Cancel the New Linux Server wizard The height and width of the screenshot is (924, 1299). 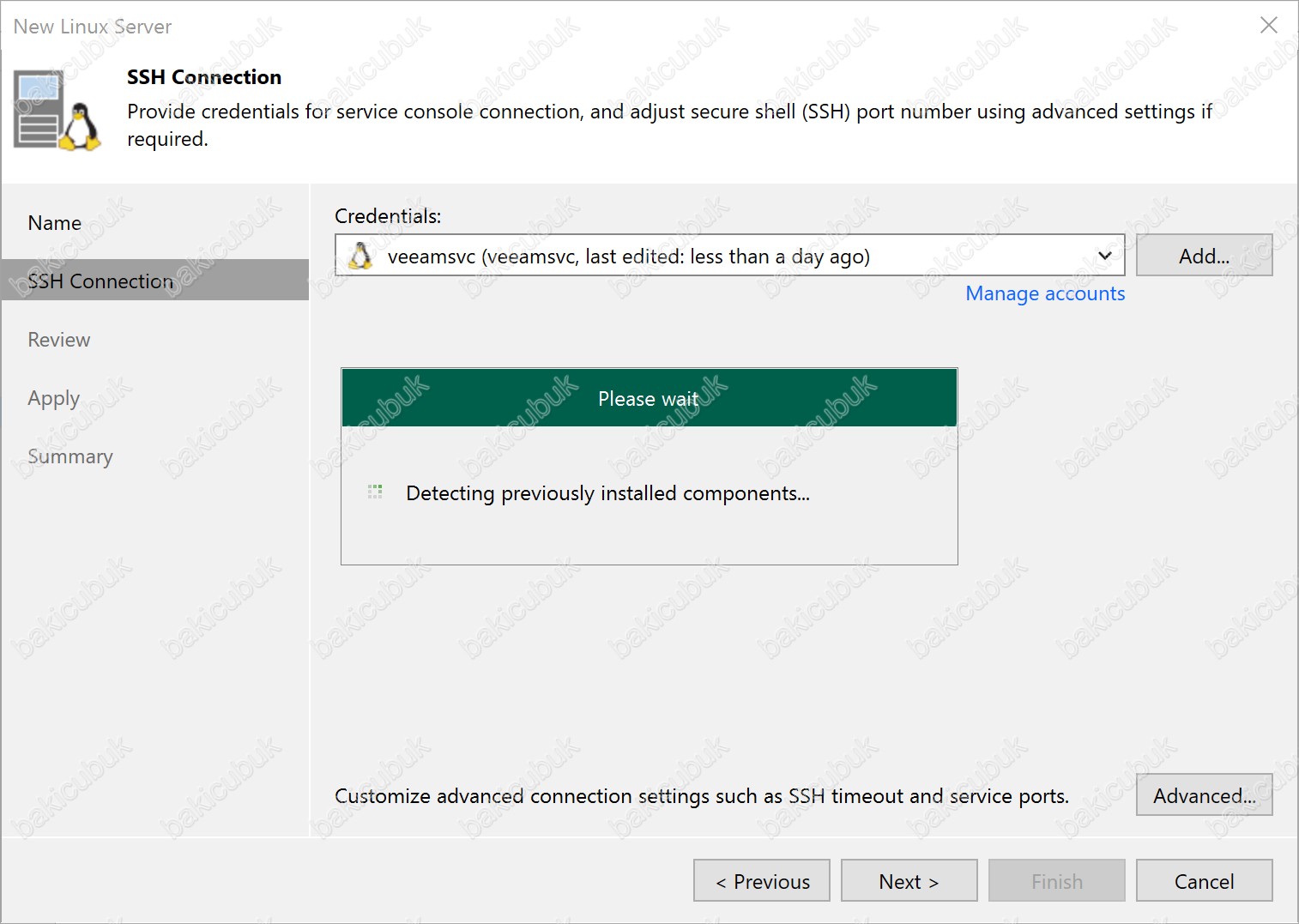1204,881
